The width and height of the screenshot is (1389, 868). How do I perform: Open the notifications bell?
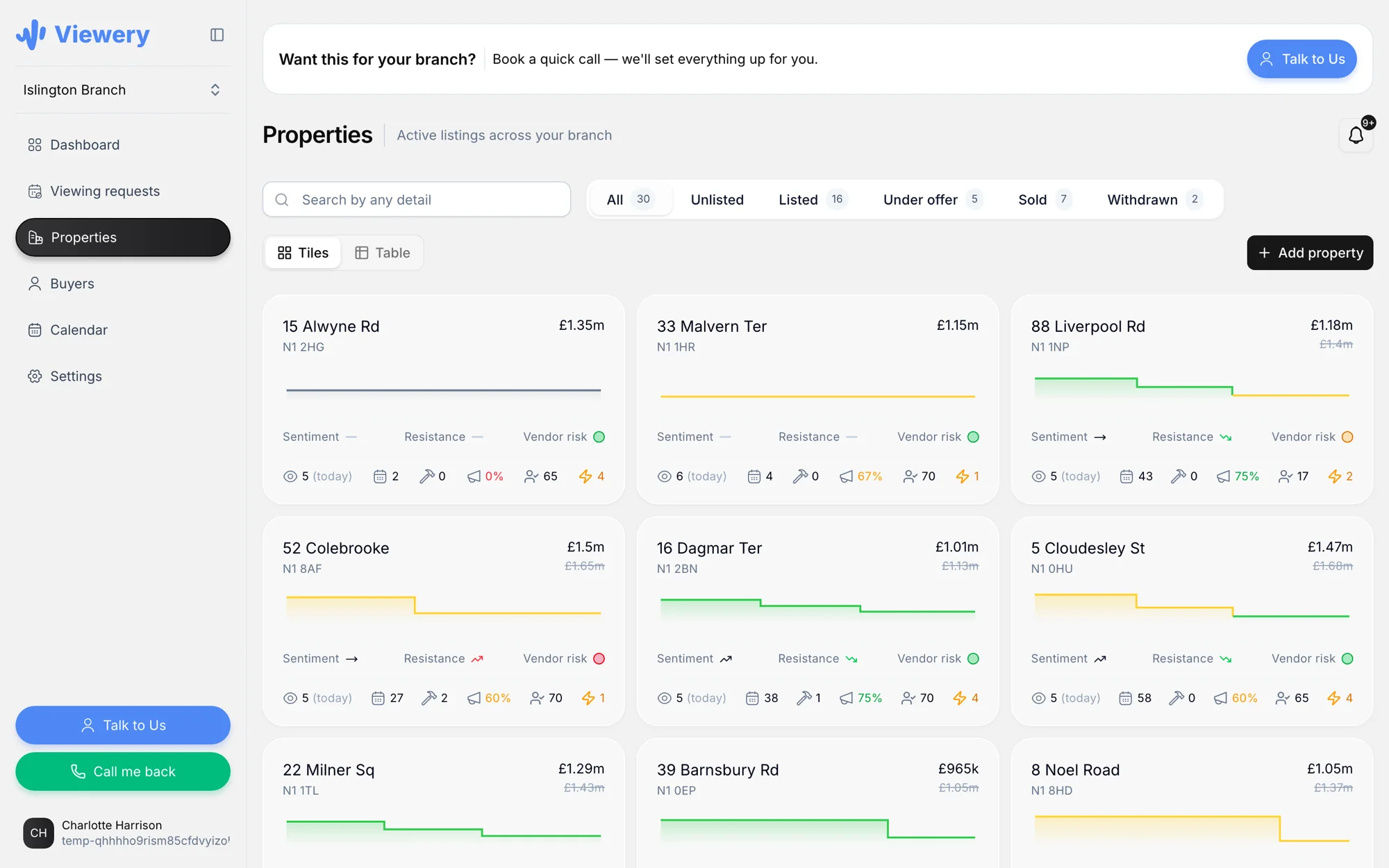1356,135
